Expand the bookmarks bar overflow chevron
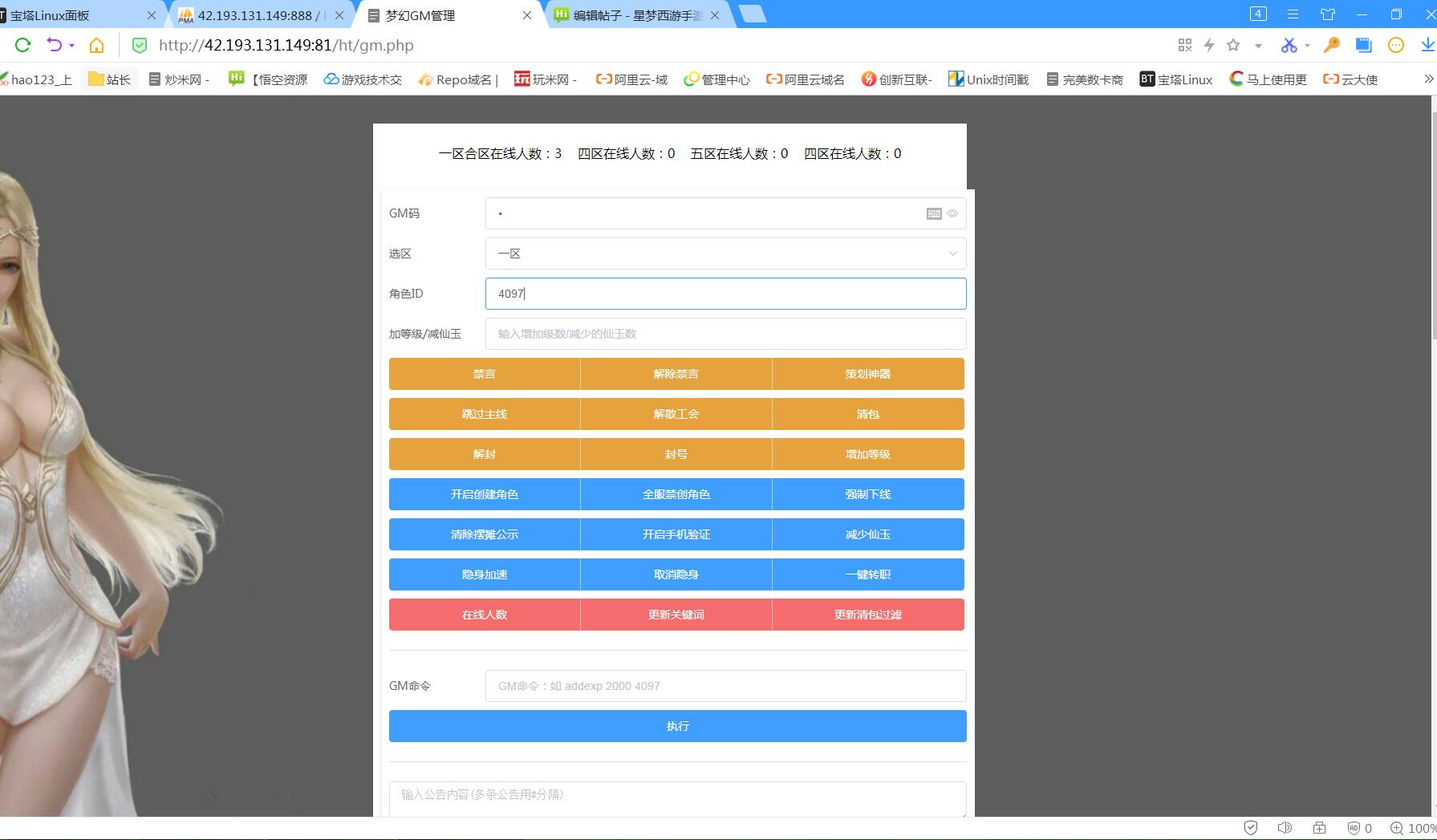 pyautogui.click(x=1428, y=79)
